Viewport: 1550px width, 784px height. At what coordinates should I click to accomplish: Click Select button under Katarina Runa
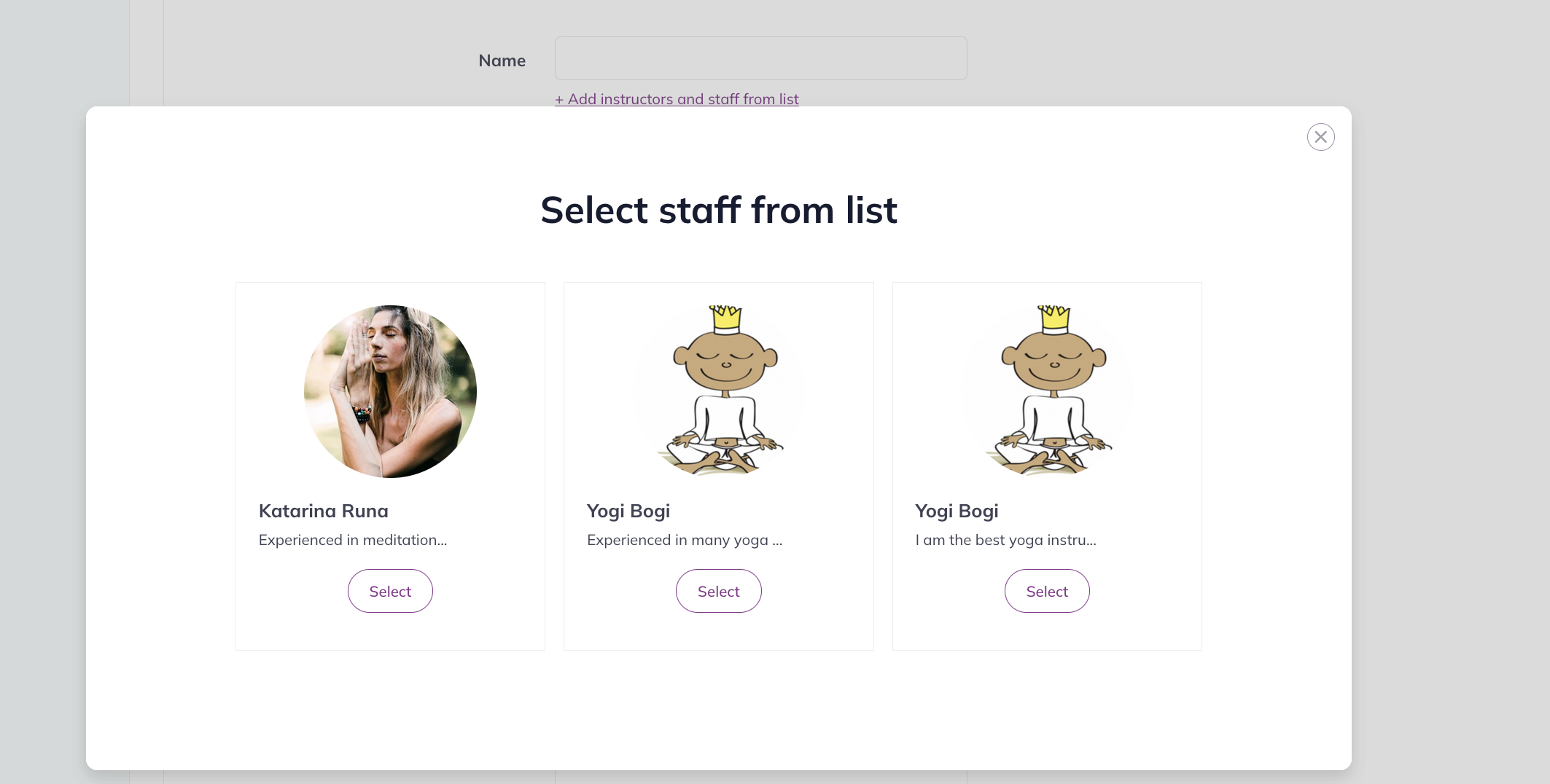coord(390,591)
